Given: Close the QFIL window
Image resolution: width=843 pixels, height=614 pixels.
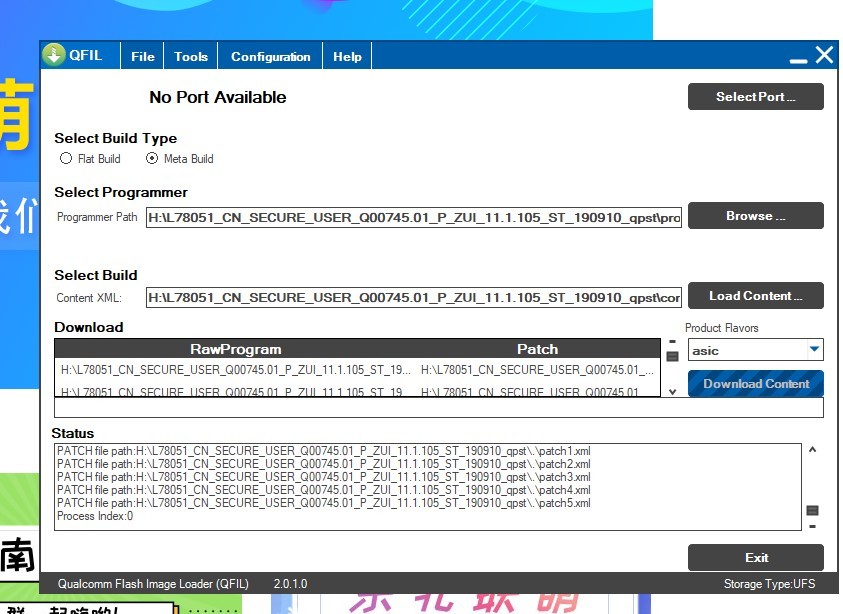Looking at the screenshot, I should [x=824, y=55].
